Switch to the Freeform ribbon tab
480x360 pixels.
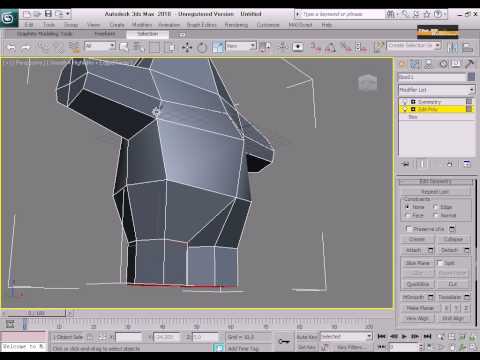pos(105,34)
